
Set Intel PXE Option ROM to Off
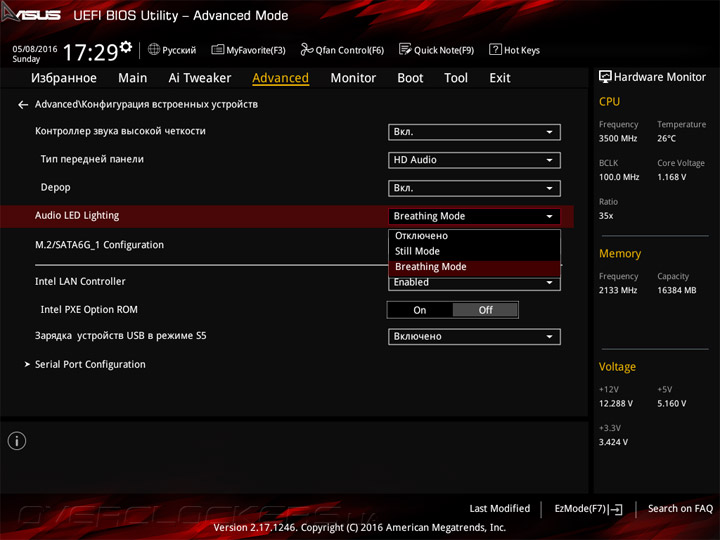[x=485, y=310]
